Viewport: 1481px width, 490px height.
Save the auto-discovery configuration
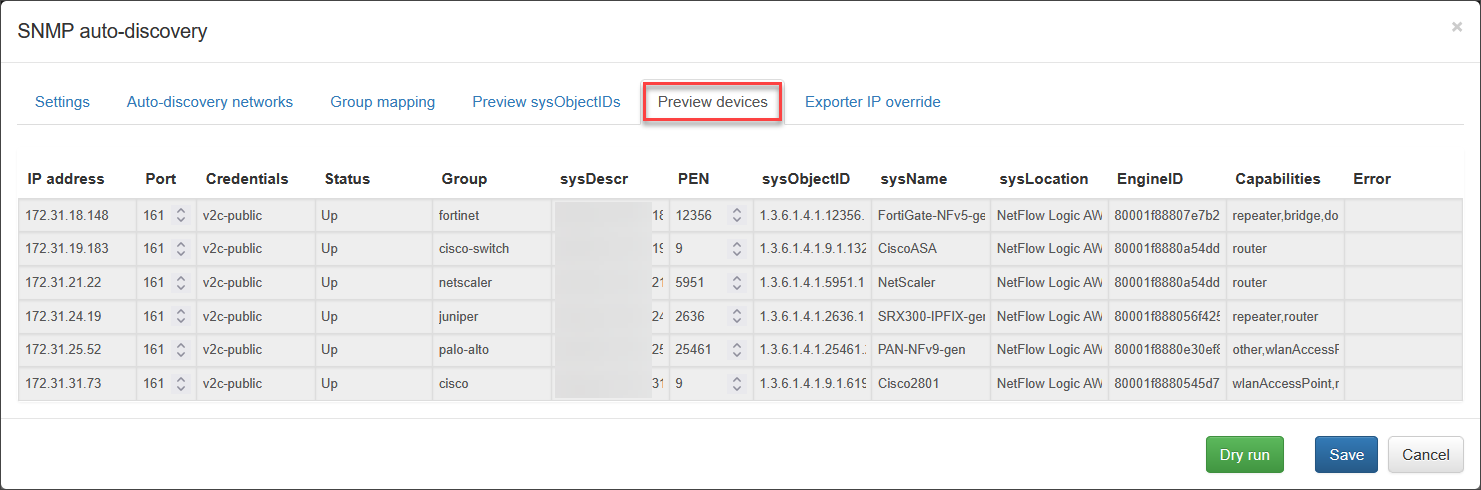tap(1346, 455)
